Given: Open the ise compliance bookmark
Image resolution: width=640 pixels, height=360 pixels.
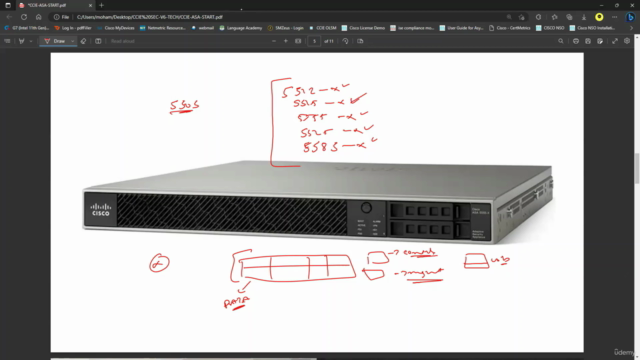Looking at the screenshot, I should point(412,28).
